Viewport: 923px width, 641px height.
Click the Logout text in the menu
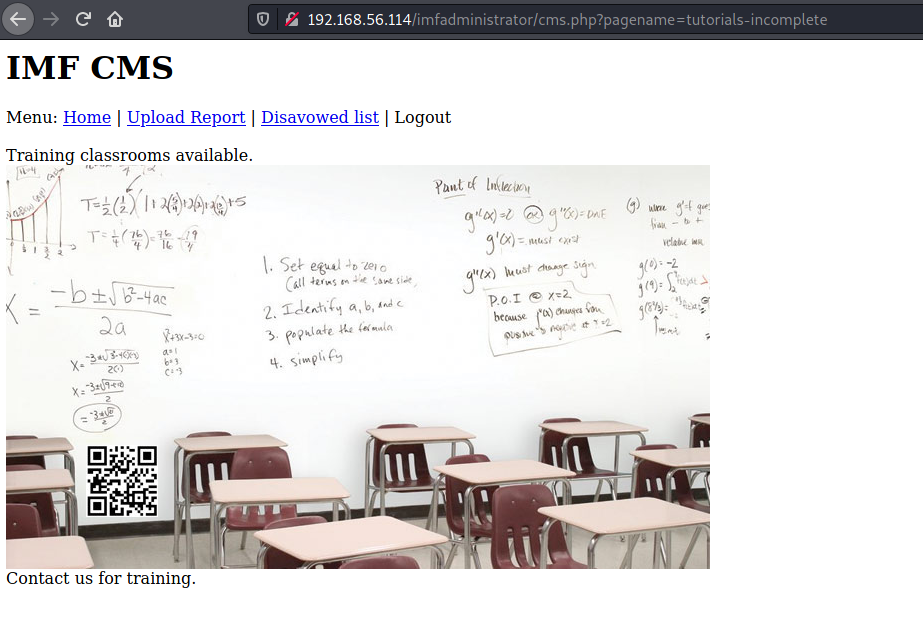click(422, 117)
